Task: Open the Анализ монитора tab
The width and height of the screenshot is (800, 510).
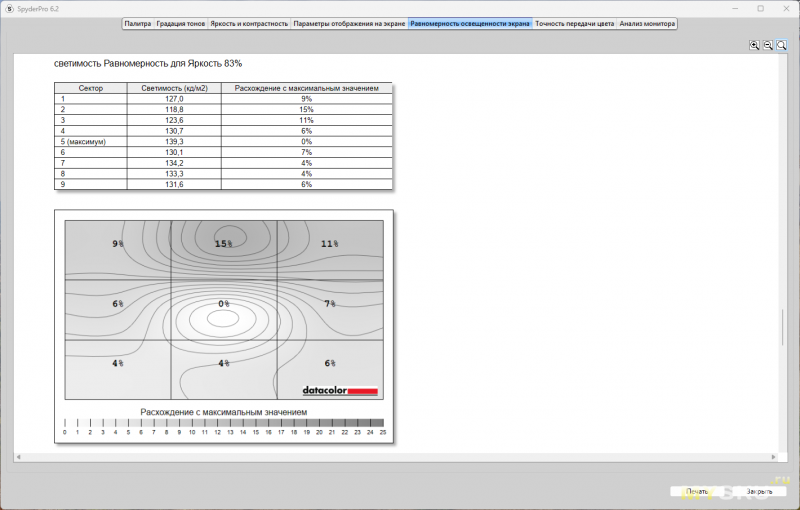Action: 647,23
